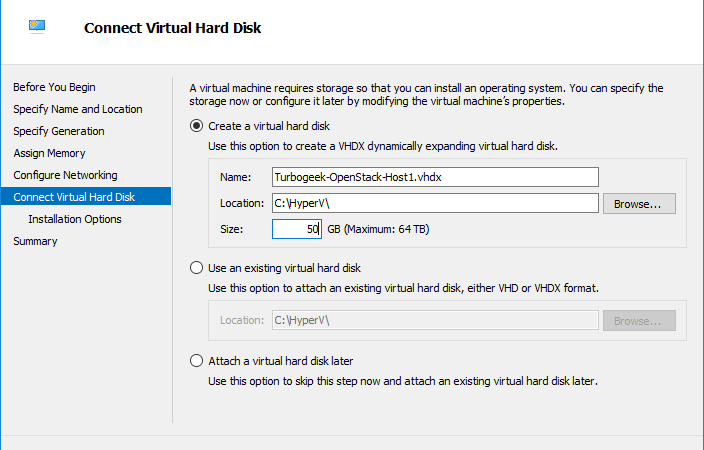Click the new disk Location path field
The height and width of the screenshot is (450, 704).
[x=435, y=203]
